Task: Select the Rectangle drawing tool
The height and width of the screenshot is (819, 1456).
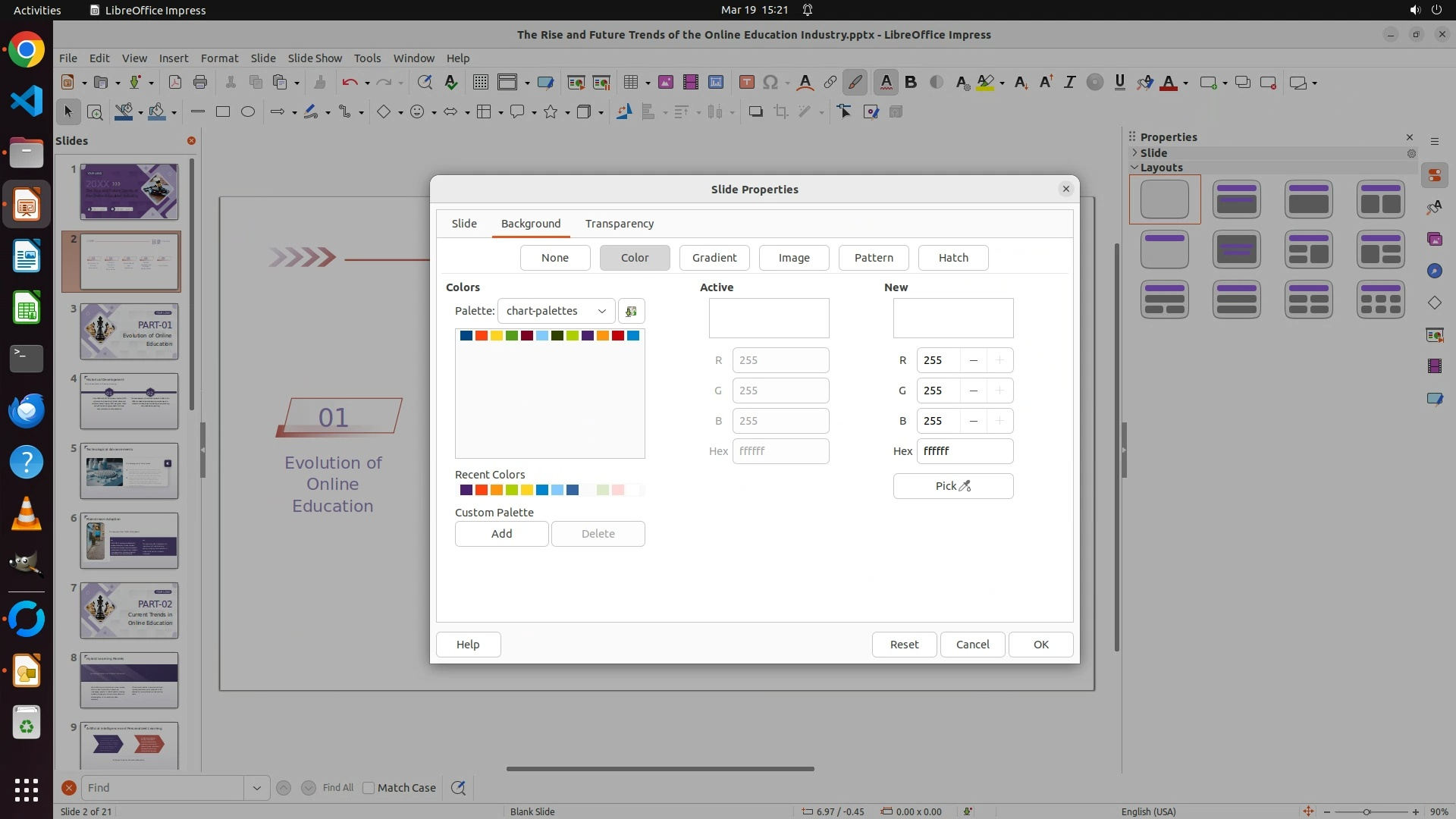Action: click(x=222, y=112)
